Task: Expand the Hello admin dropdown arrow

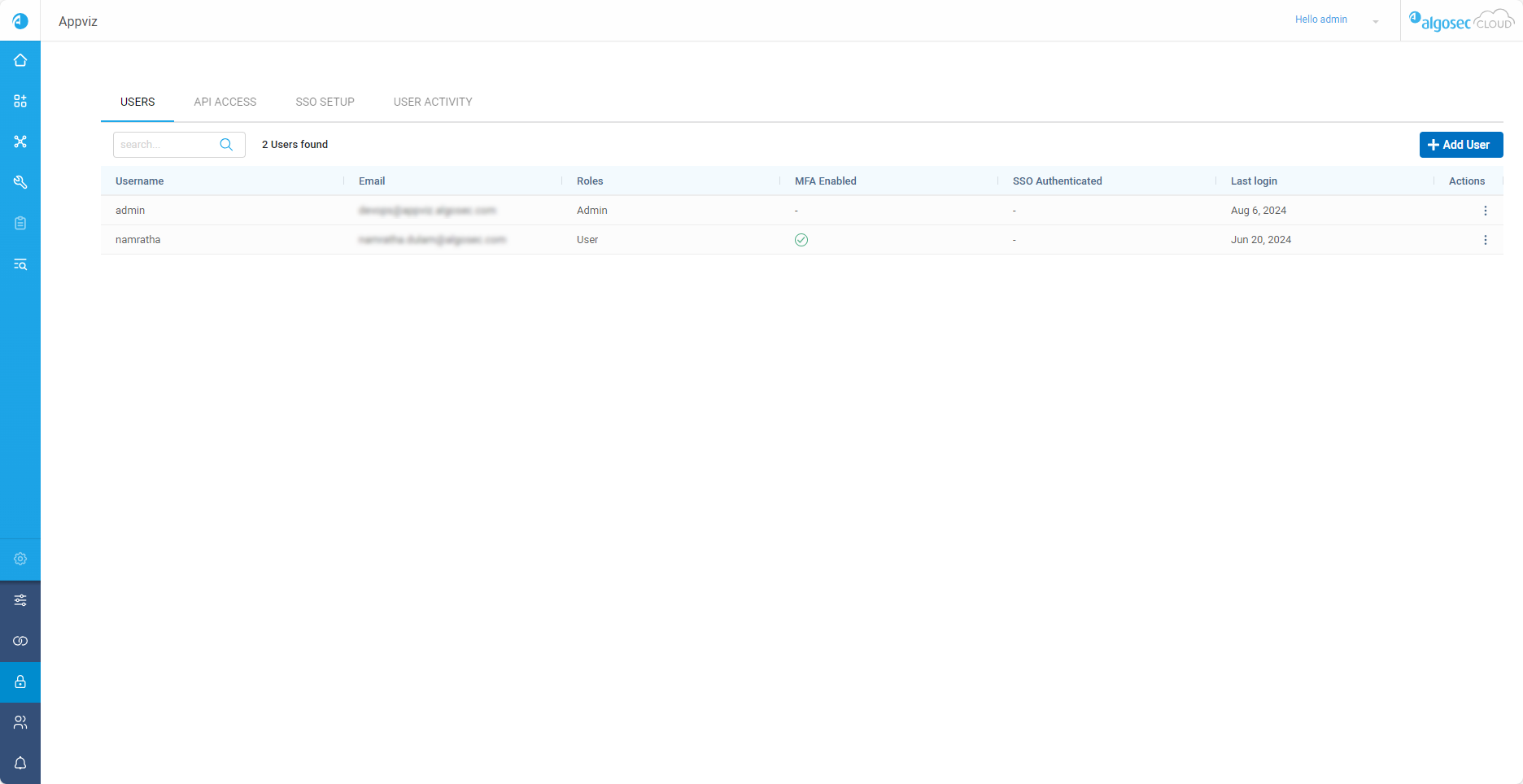Action: pyautogui.click(x=1375, y=21)
